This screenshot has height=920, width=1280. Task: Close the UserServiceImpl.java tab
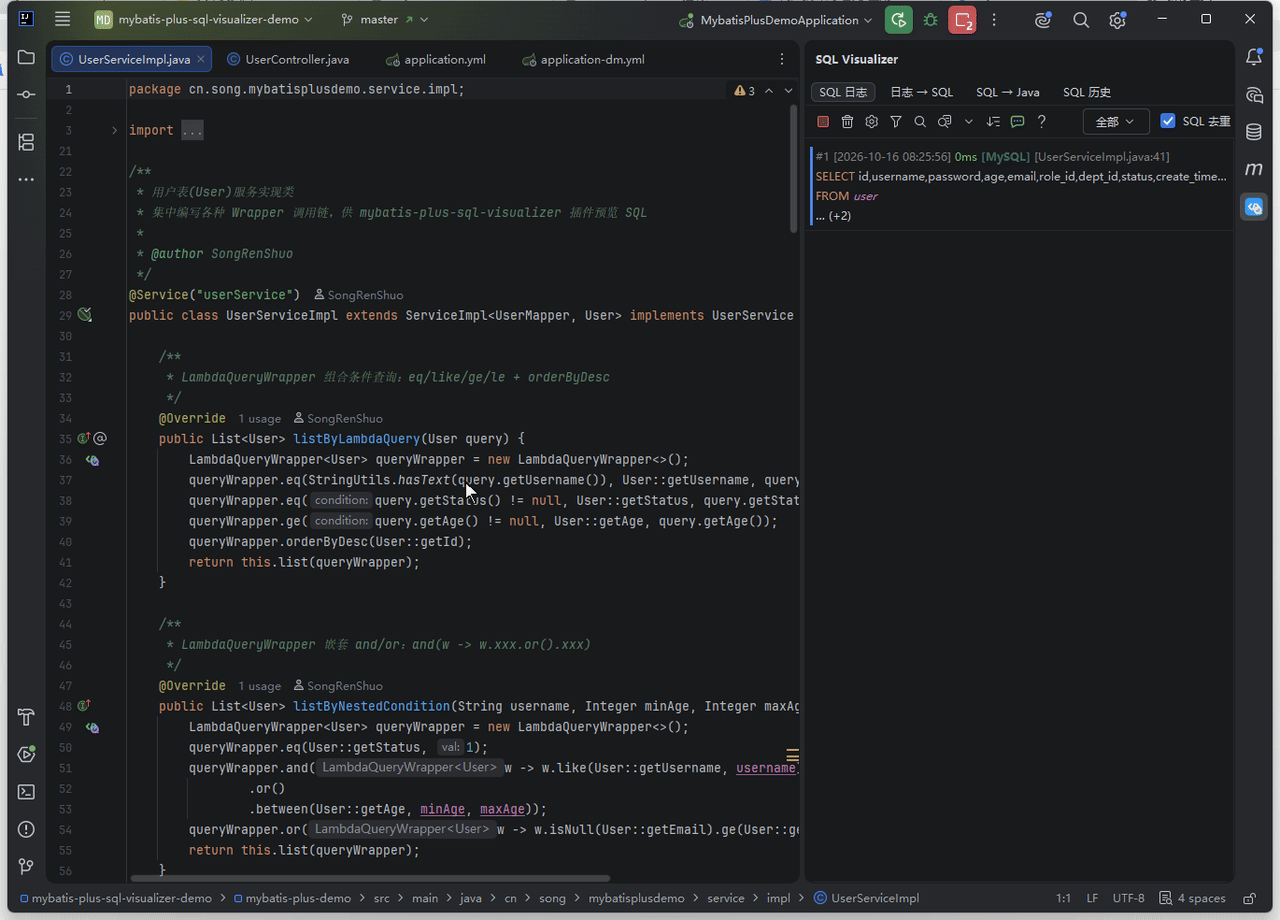(201, 59)
